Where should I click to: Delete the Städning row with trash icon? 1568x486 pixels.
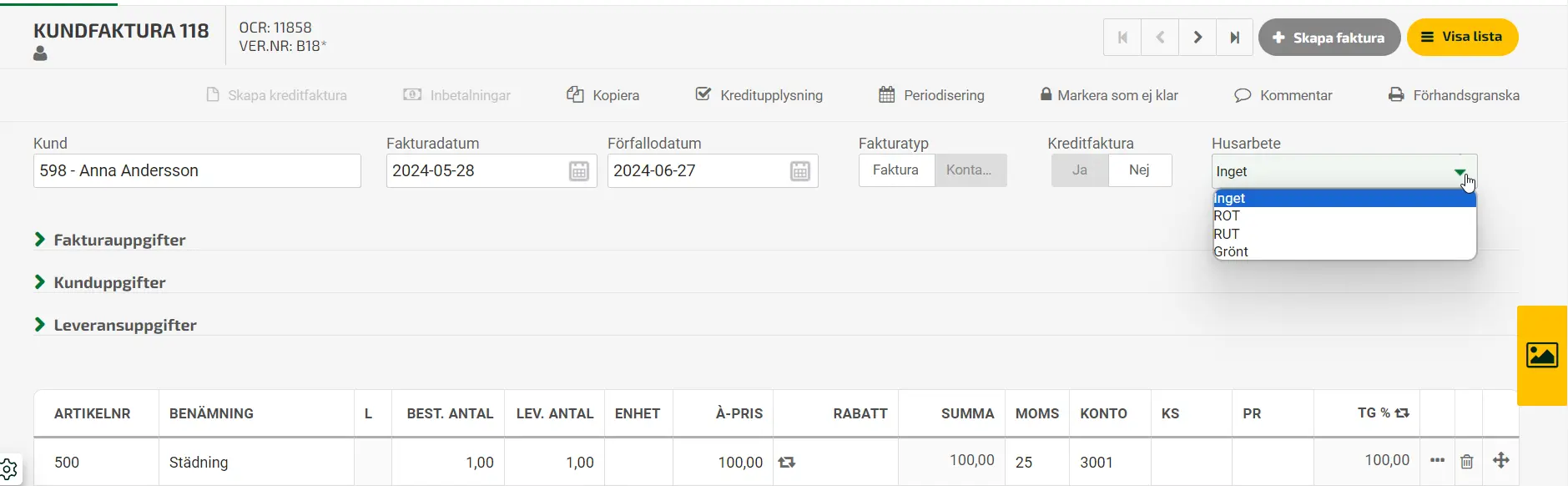1466,461
